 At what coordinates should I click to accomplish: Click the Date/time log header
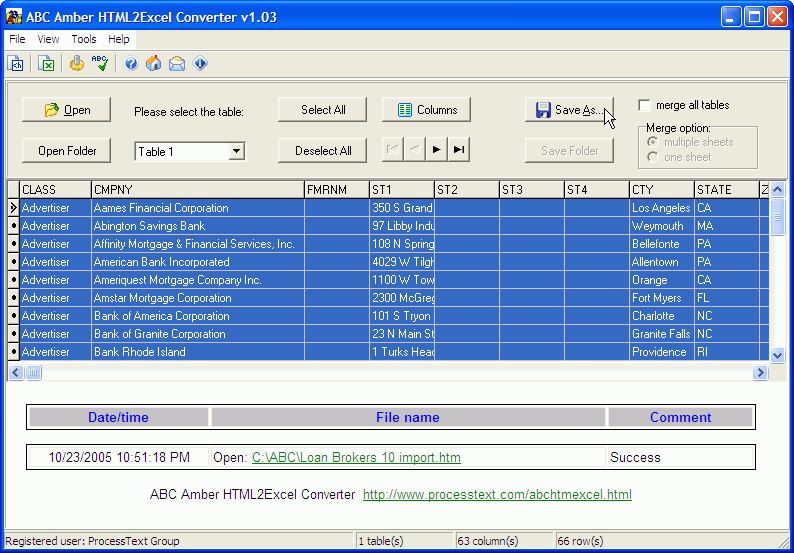118,417
